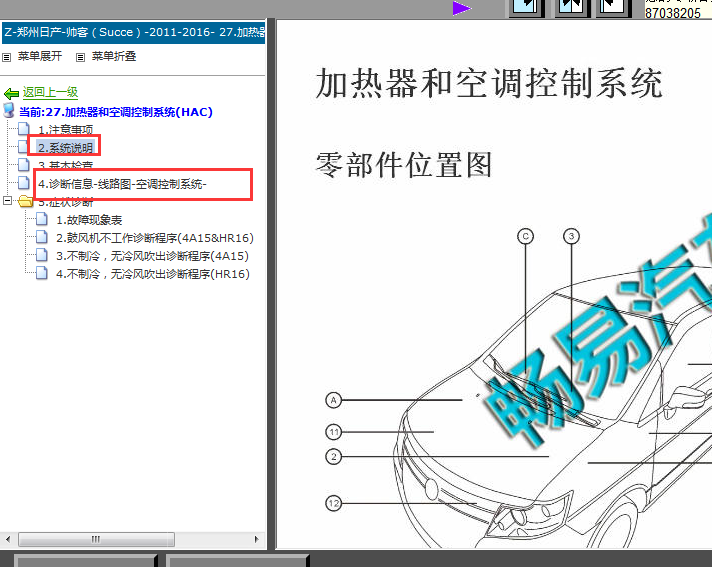Collapse the 5.症状诊断 folder node
Screen dimensions: 712x567
pyautogui.click(x=7, y=200)
